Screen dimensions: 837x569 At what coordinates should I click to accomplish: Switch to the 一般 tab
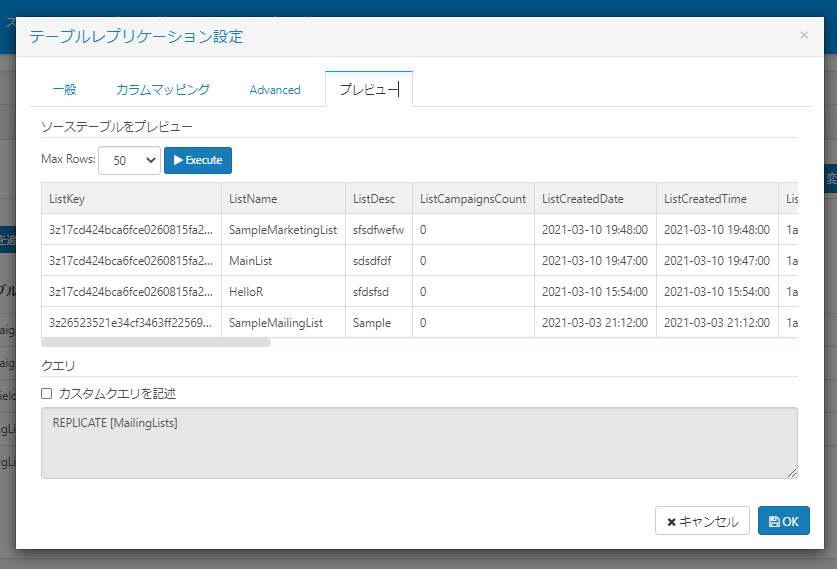[64, 89]
